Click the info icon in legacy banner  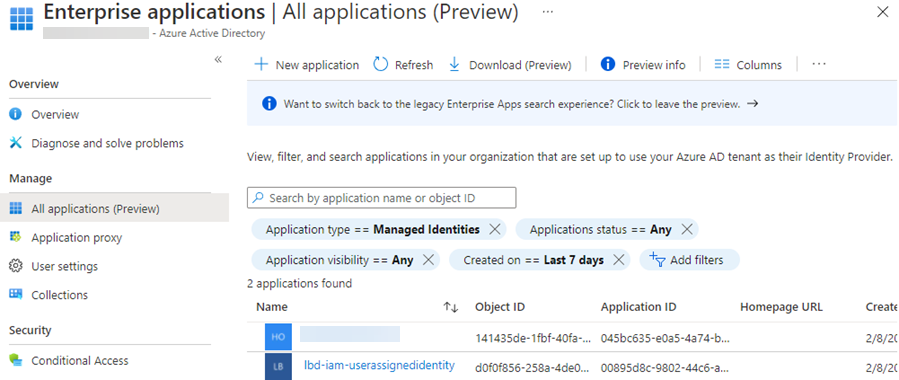(269, 104)
